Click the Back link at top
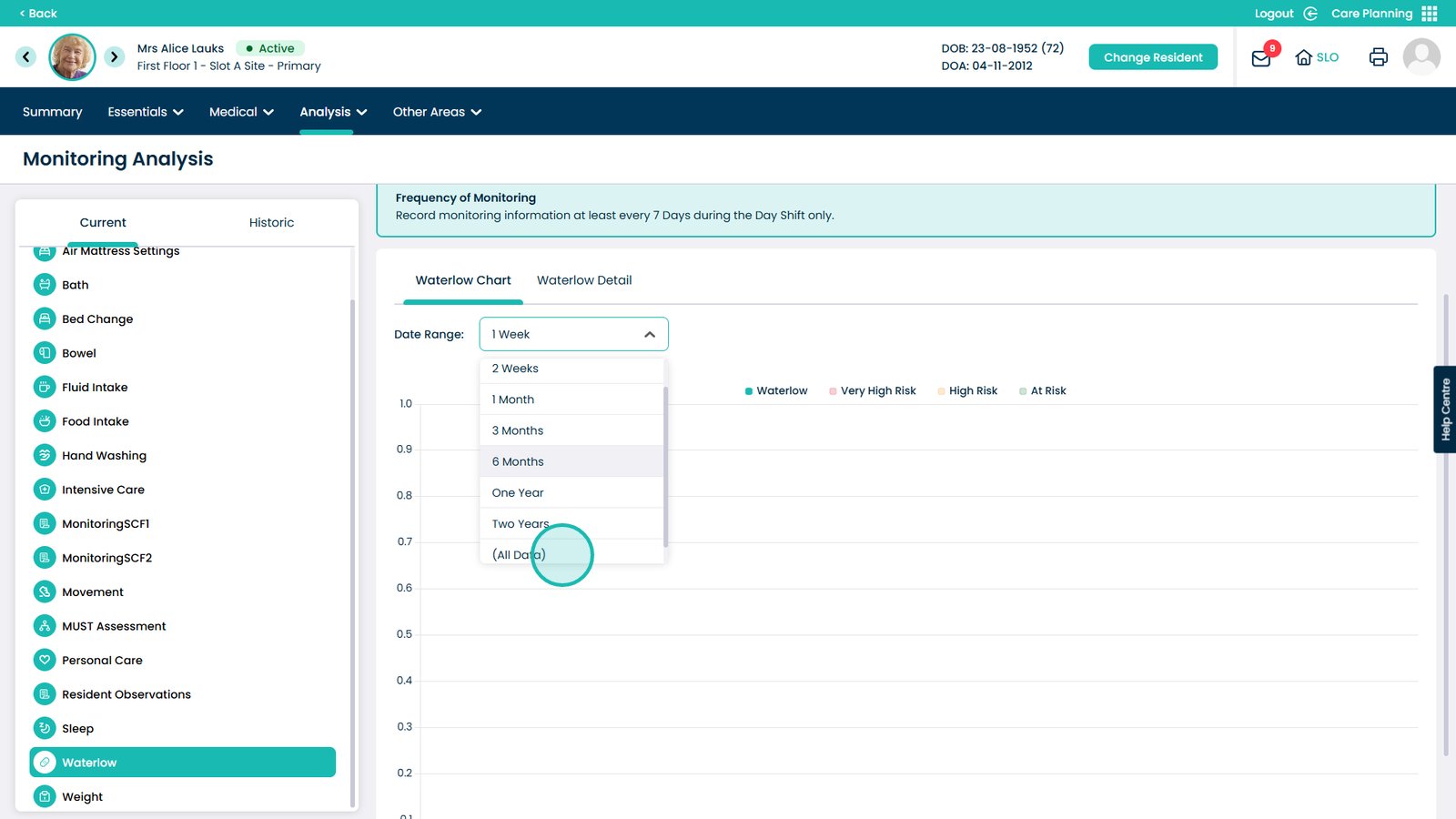Screen dimensions: 1456x819 [38, 14]
